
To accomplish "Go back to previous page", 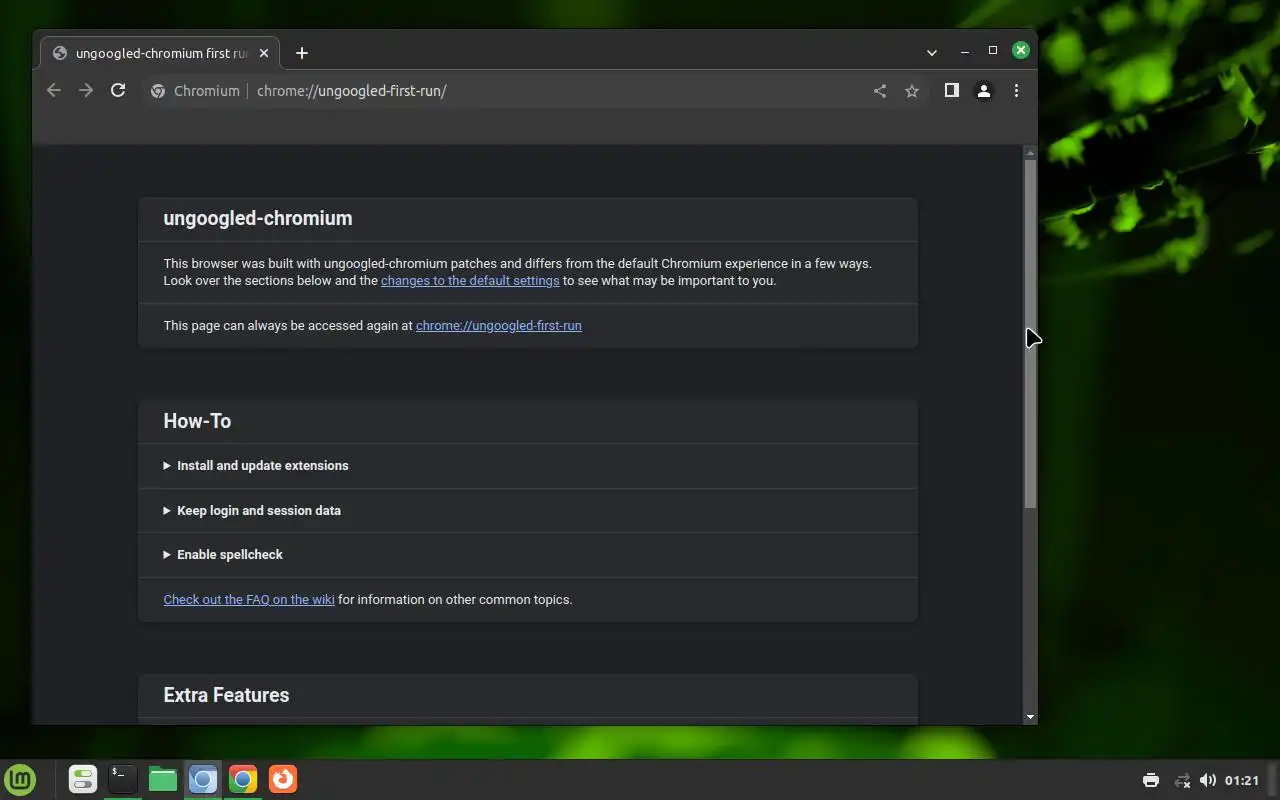I will [x=54, y=91].
